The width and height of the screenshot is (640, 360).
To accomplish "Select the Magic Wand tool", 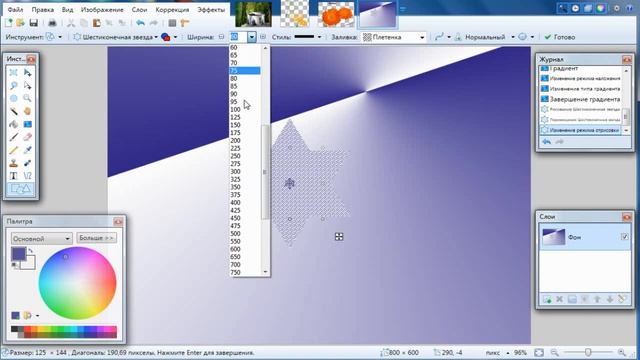I will pyautogui.click(x=14, y=111).
